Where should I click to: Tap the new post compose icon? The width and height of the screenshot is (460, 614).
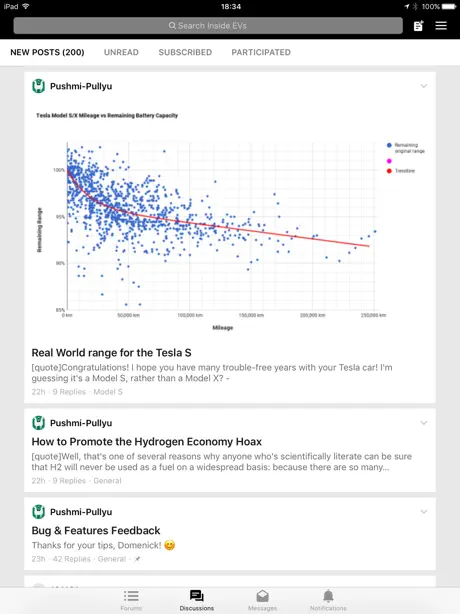tap(418, 26)
